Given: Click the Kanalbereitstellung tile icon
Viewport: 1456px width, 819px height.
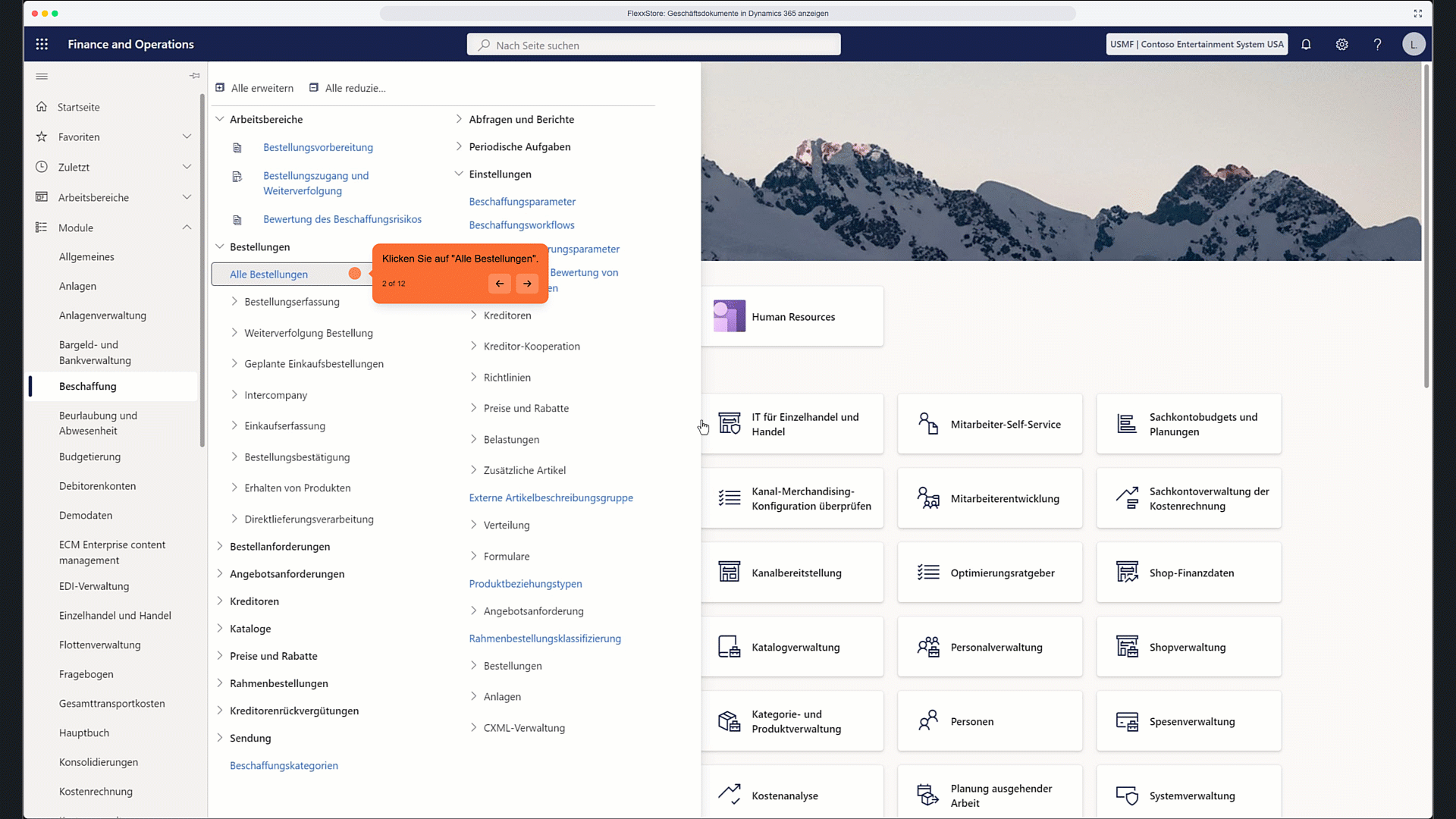Looking at the screenshot, I should click(x=730, y=573).
